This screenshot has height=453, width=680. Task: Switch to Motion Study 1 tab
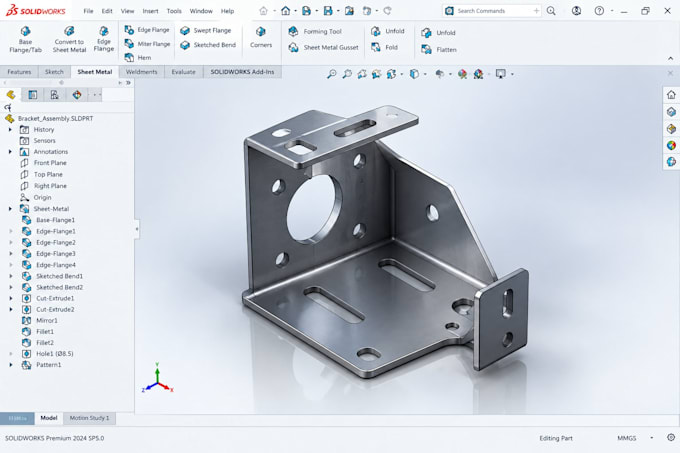pos(89,418)
